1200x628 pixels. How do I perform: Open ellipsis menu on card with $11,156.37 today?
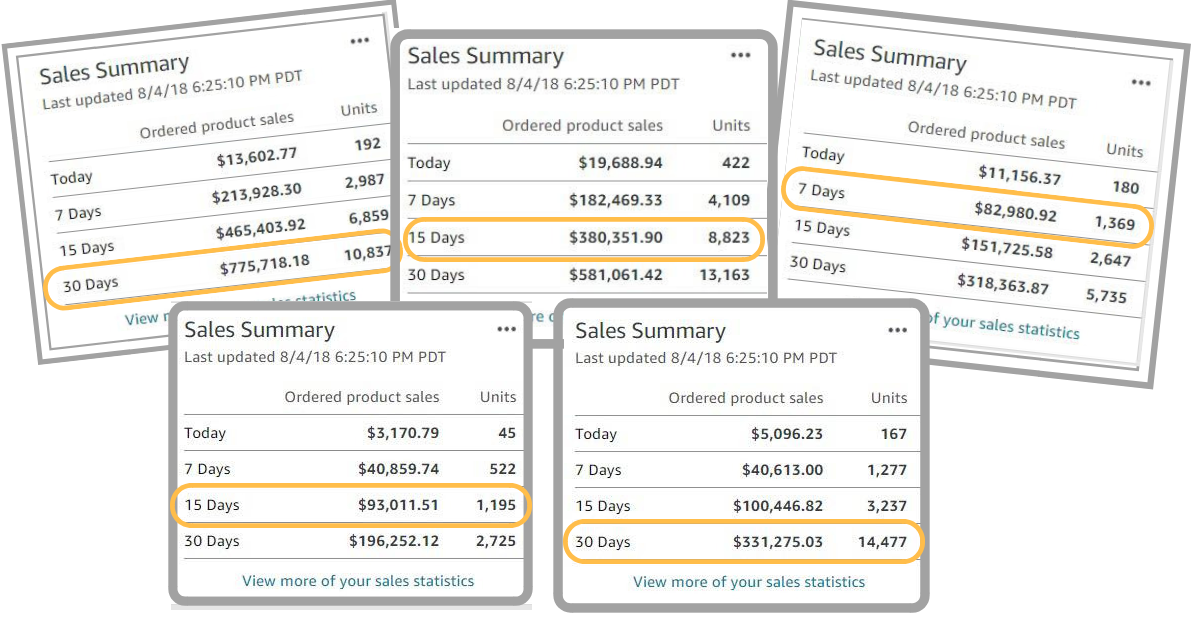(x=1141, y=83)
